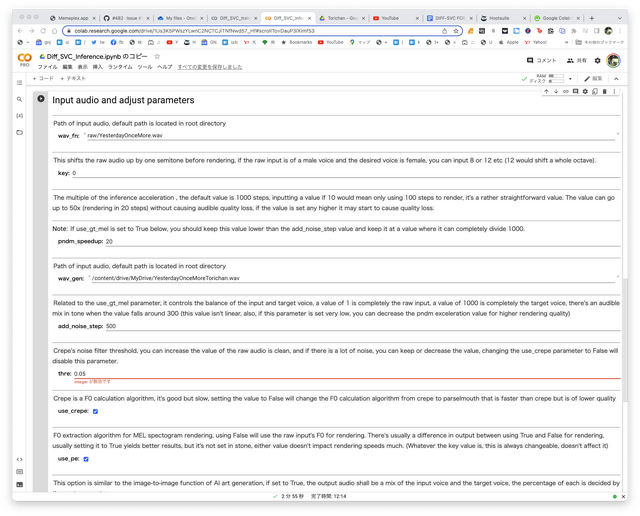Add a new code cell with コード

(x=44, y=77)
